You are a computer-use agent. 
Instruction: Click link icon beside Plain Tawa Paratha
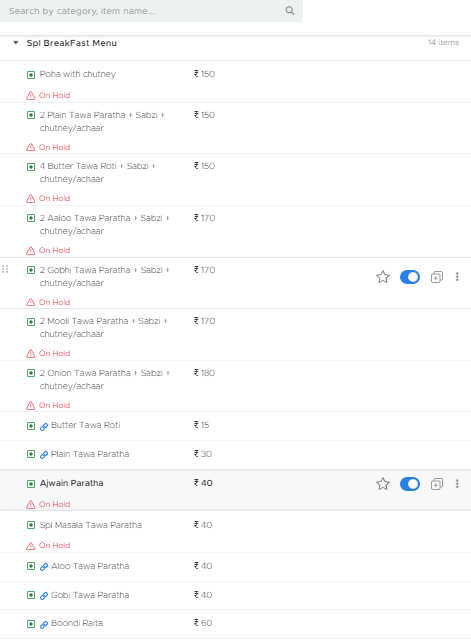pos(44,455)
